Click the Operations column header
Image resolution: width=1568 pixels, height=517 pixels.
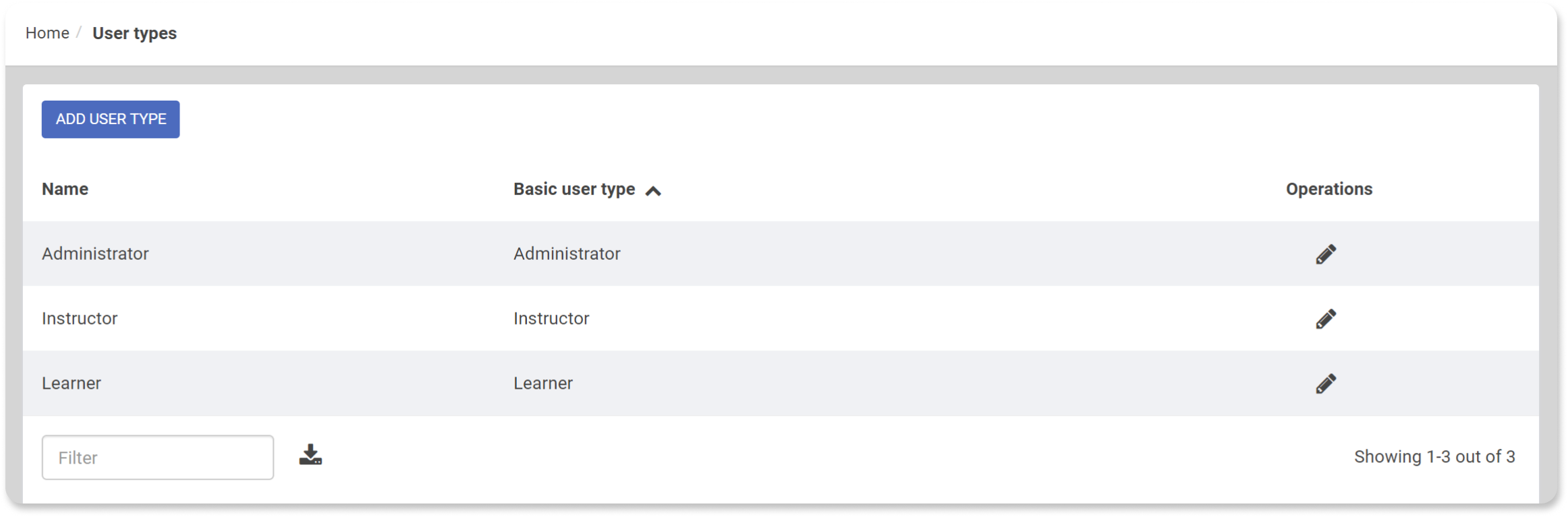point(1329,189)
